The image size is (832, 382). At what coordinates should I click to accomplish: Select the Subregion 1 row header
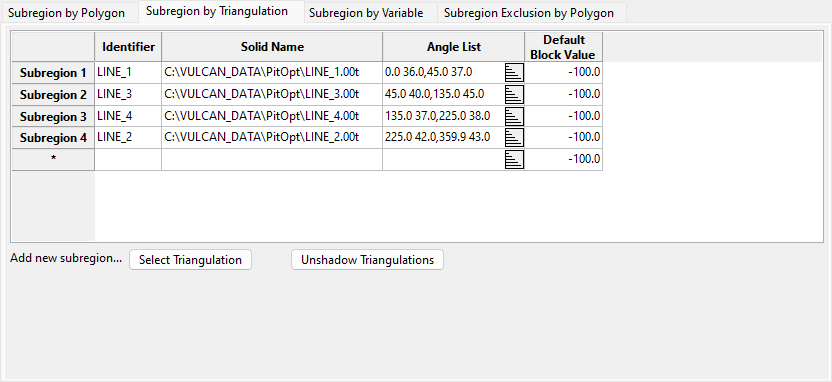tap(53, 73)
